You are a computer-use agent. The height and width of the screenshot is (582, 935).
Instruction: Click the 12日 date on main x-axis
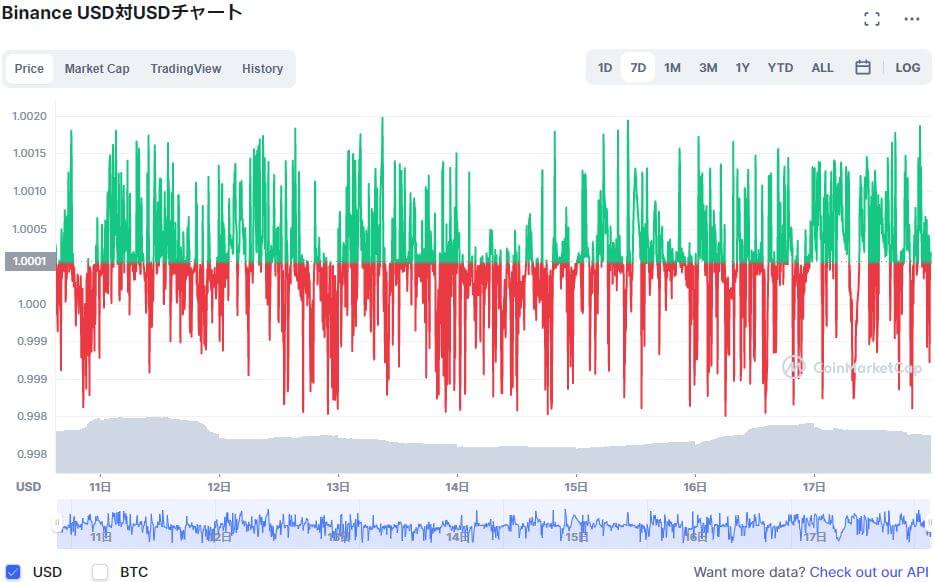pyautogui.click(x=219, y=487)
